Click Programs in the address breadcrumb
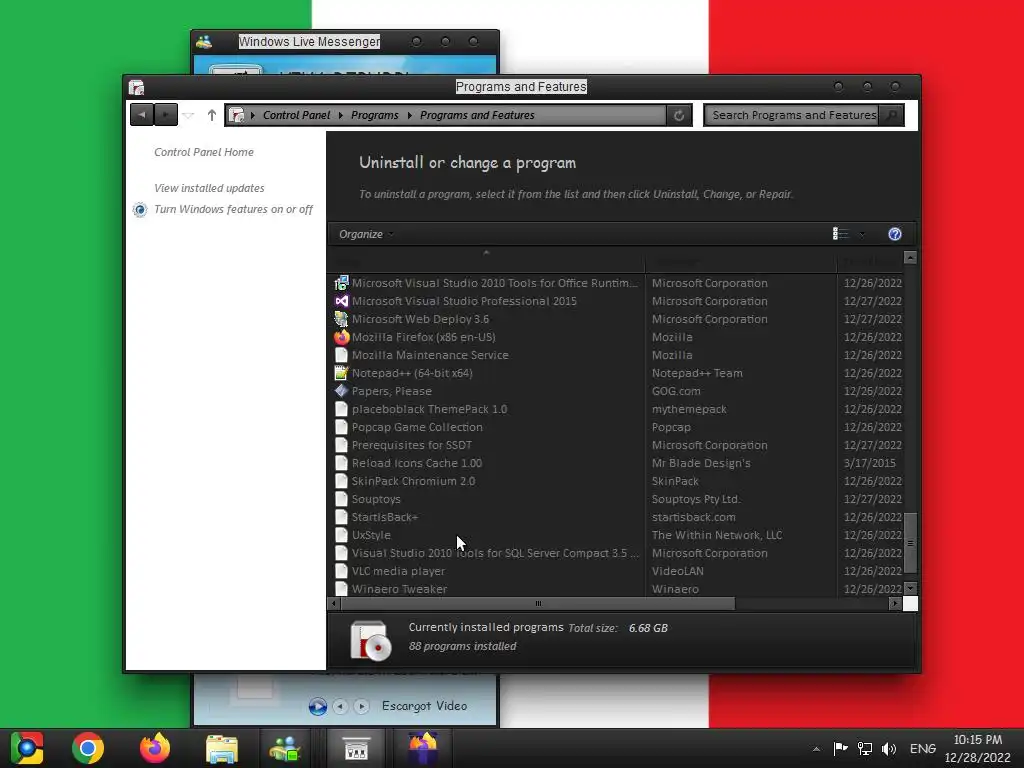The height and width of the screenshot is (768, 1024). [x=374, y=115]
